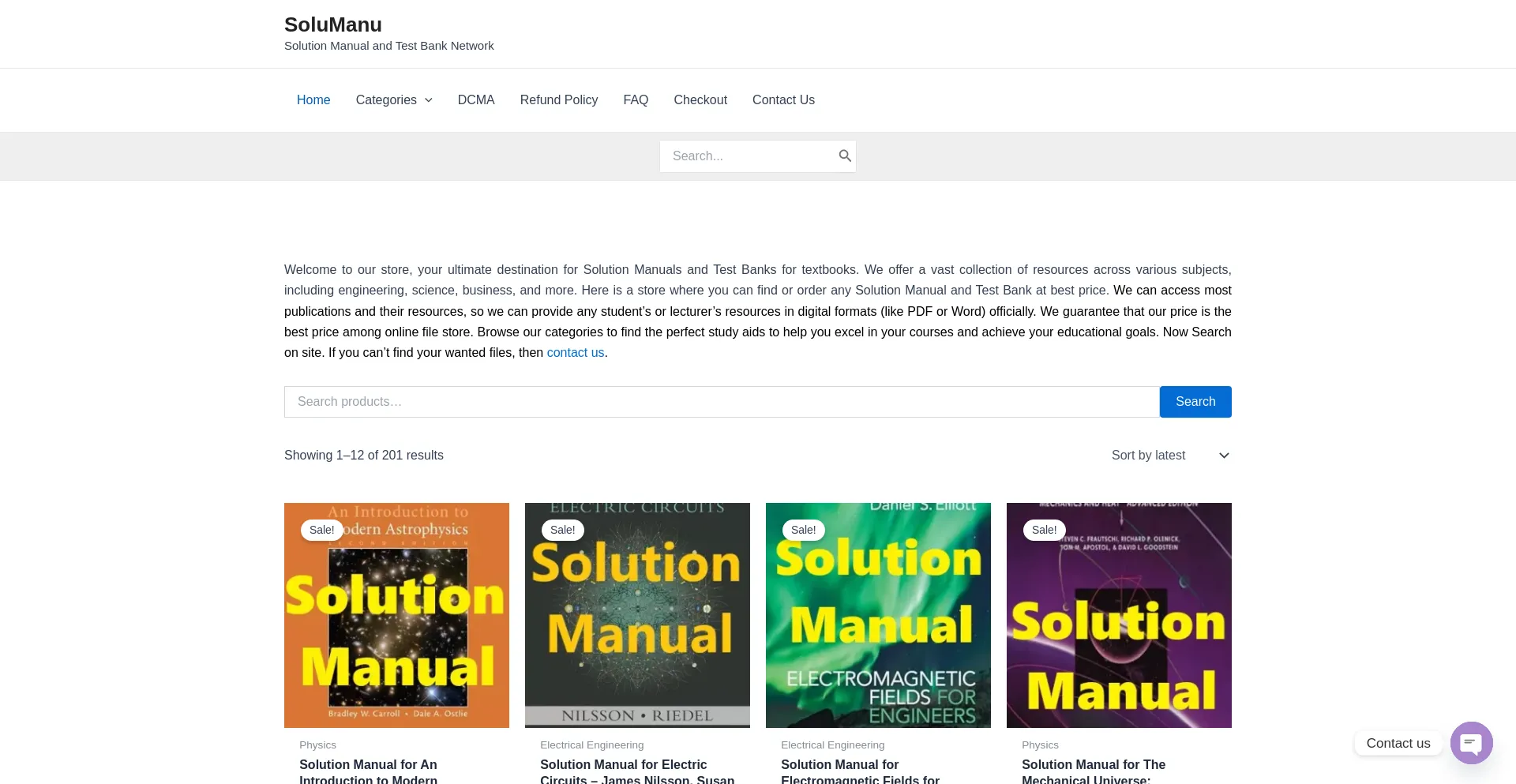Focus the Search products input field

click(x=721, y=402)
